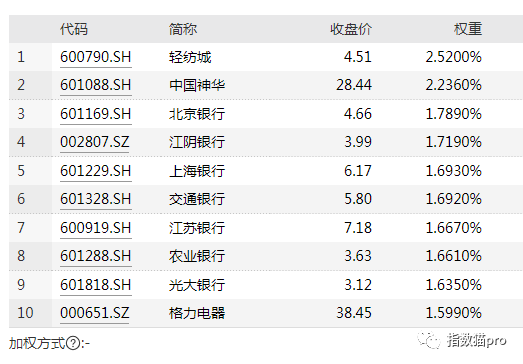Select the stock name 江阴银行
The height and width of the screenshot is (364, 523).
click(197, 142)
